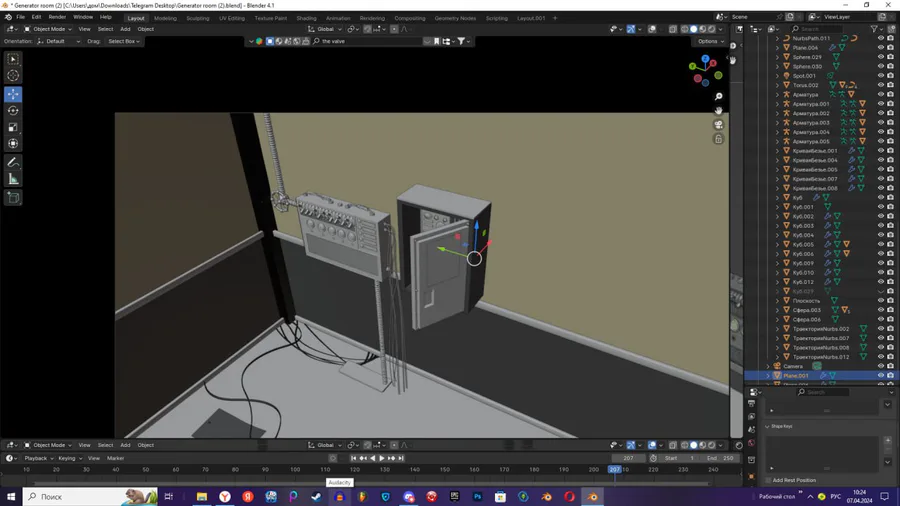Open the Global transform orientation dropdown
The image size is (900, 506).
(x=324, y=29)
